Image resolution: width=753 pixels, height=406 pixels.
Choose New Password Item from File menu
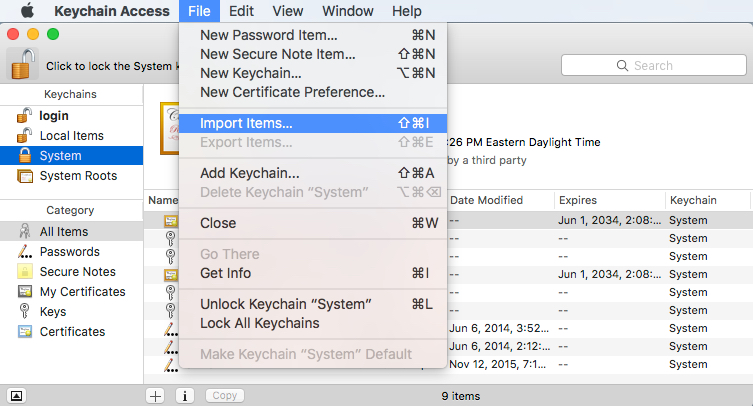(313, 35)
